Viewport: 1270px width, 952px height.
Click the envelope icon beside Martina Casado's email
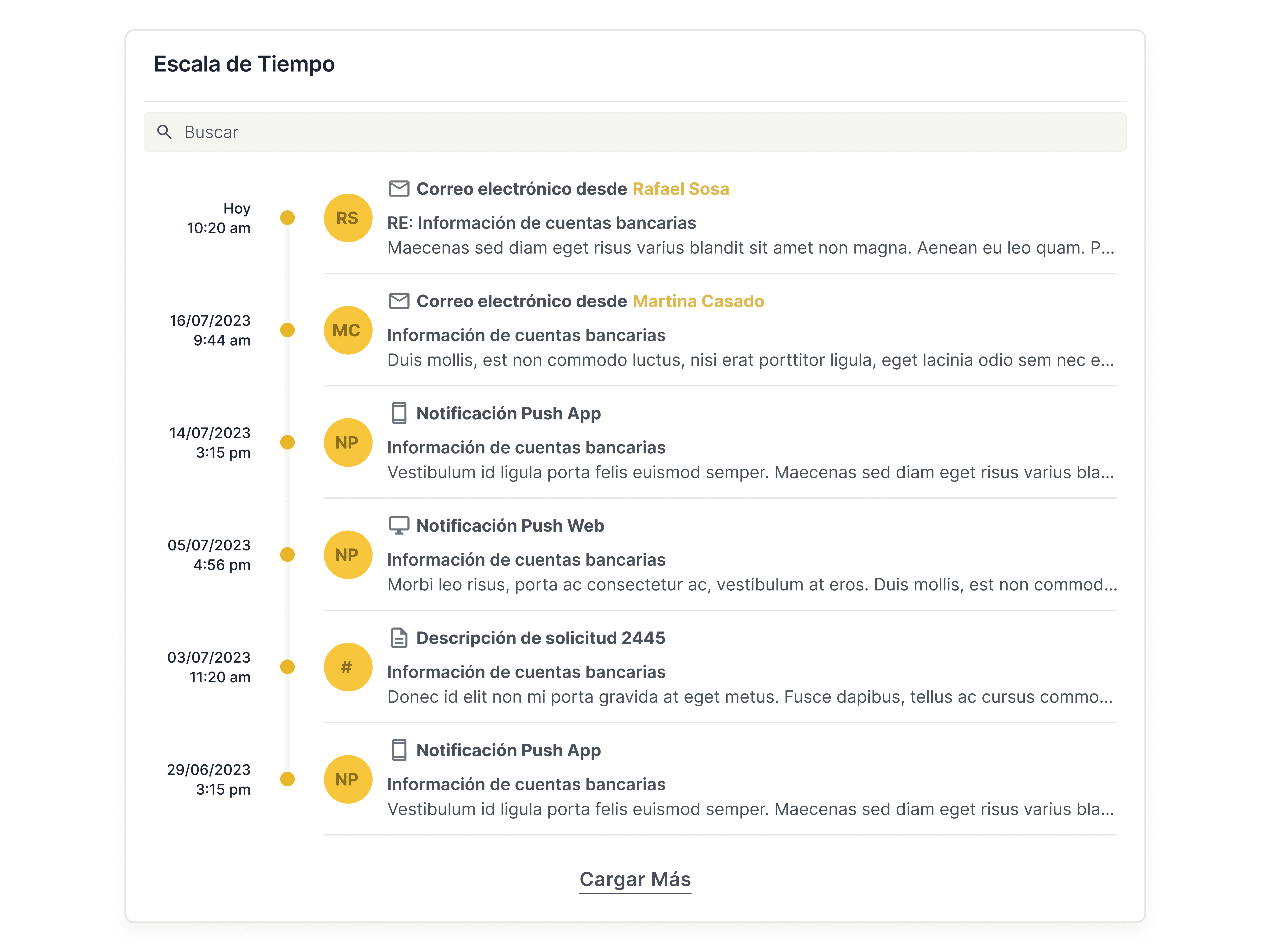pyautogui.click(x=399, y=301)
